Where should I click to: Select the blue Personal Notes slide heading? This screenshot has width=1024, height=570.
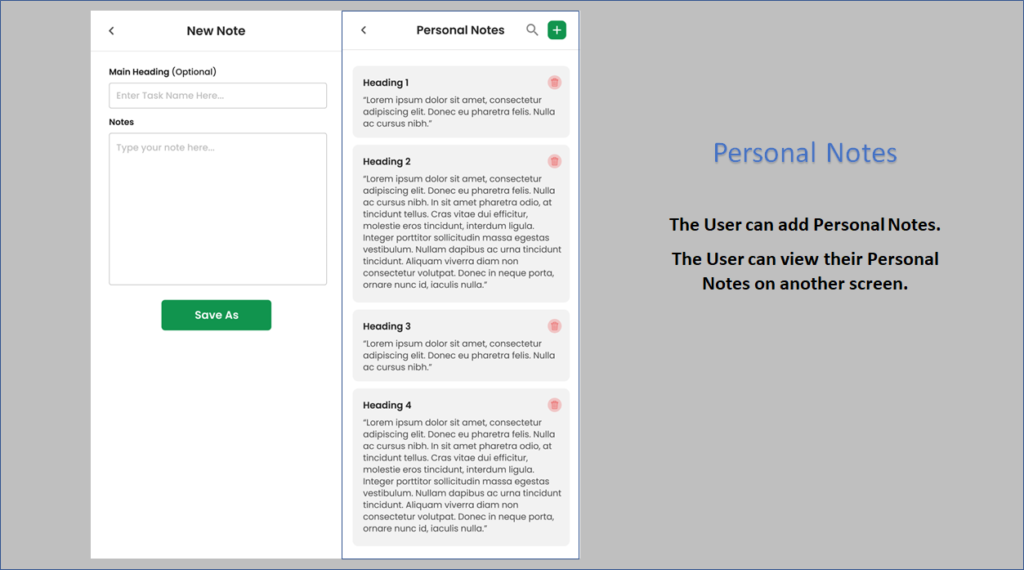pyautogui.click(x=805, y=153)
